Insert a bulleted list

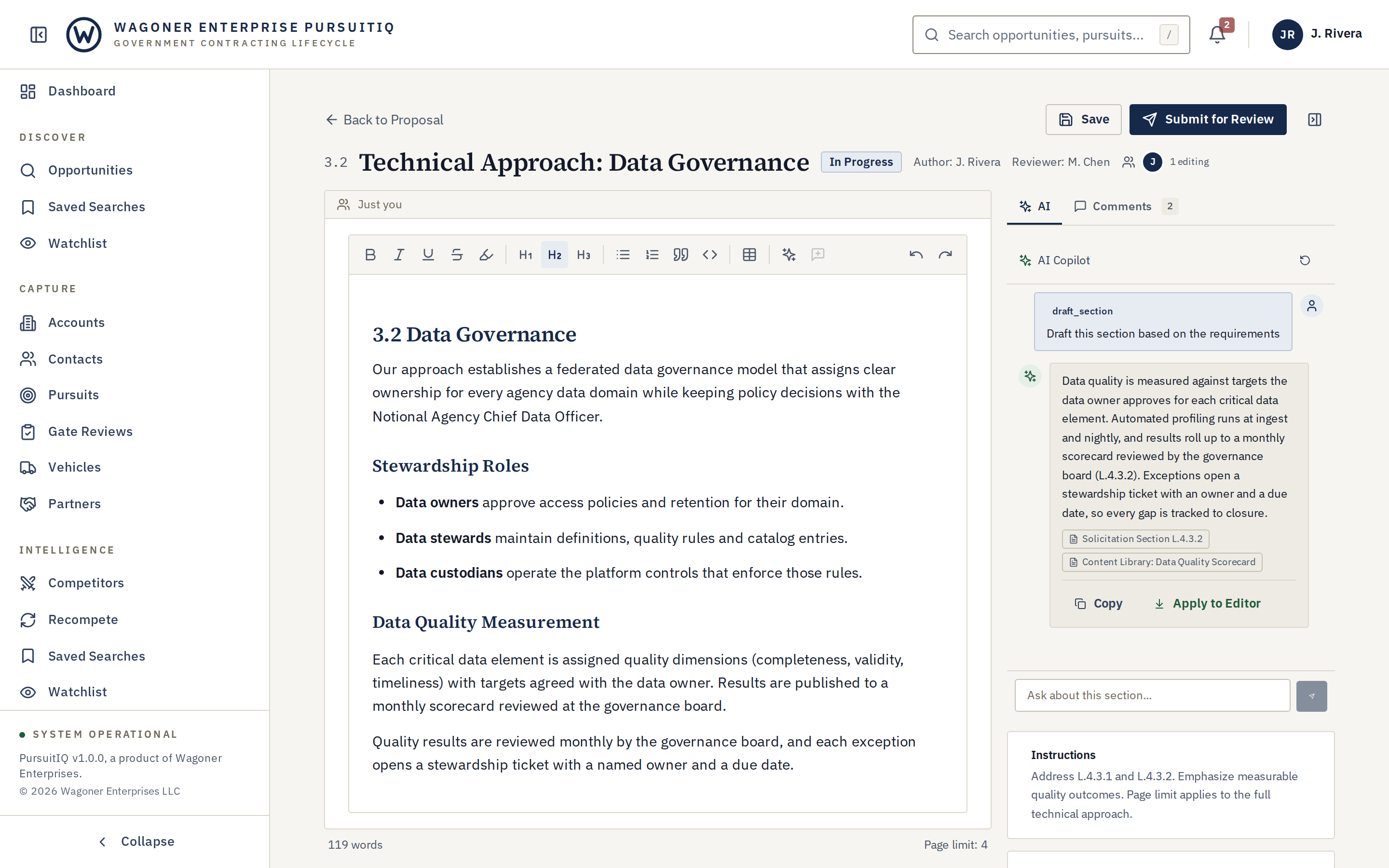click(x=623, y=254)
